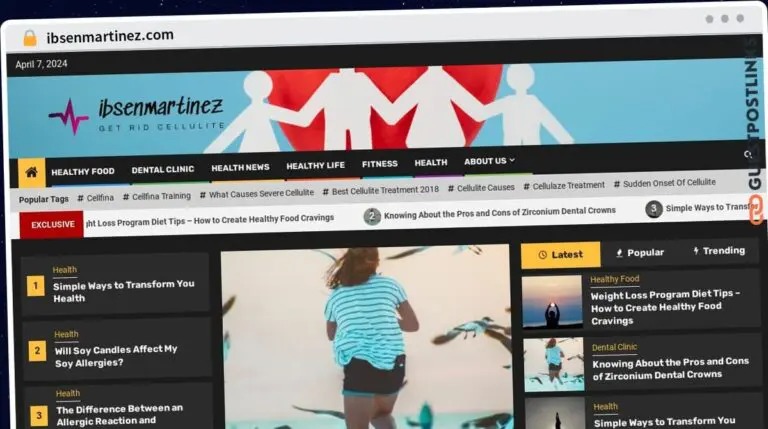Viewport: 768px width, 429px height.
Task: Click the featured image of girl with birds
Action: [x=366, y=338]
